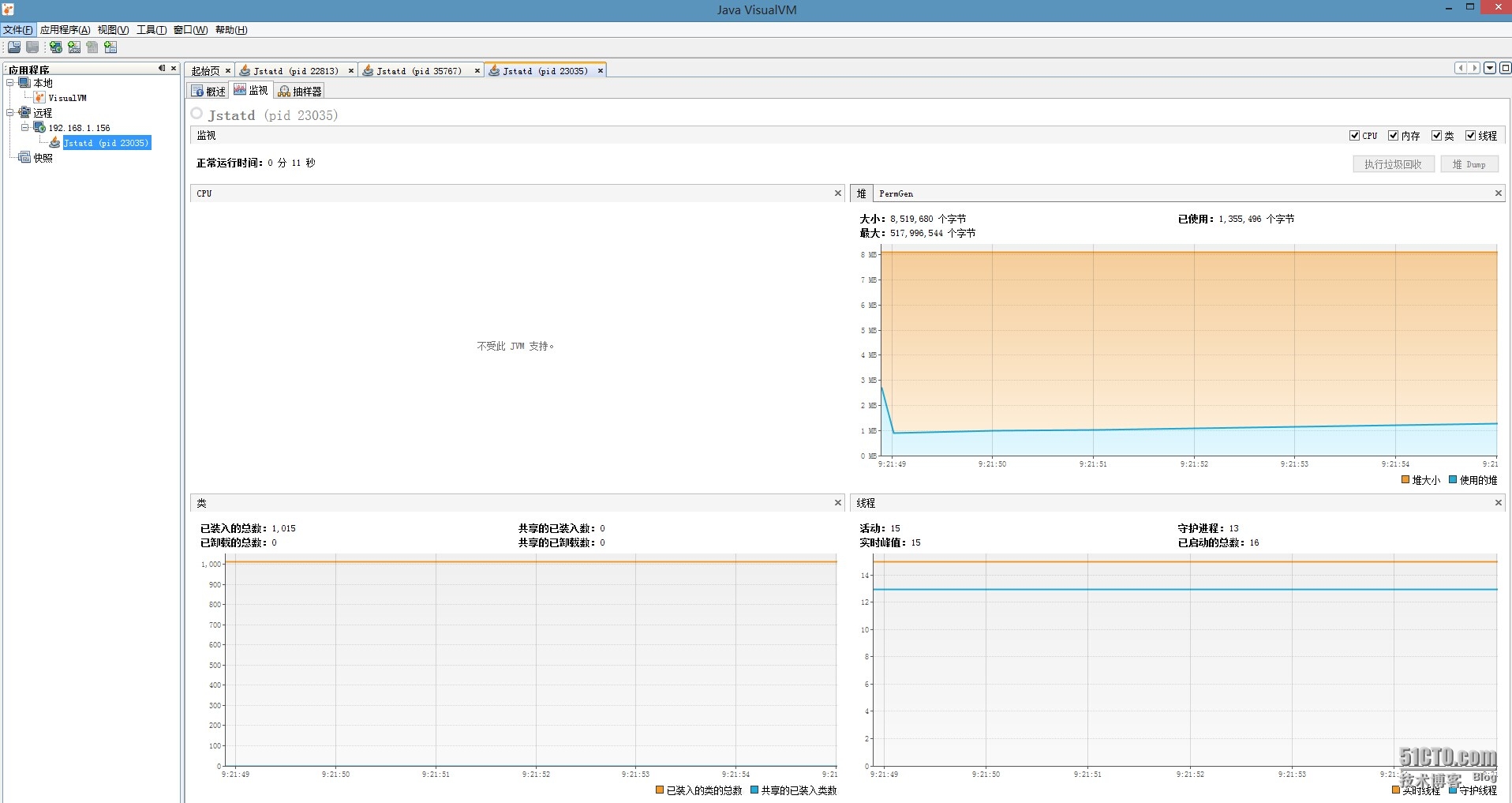The width and height of the screenshot is (1512, 803).
Task: Select the 堆 heap tab
Action: pos(862,193)
